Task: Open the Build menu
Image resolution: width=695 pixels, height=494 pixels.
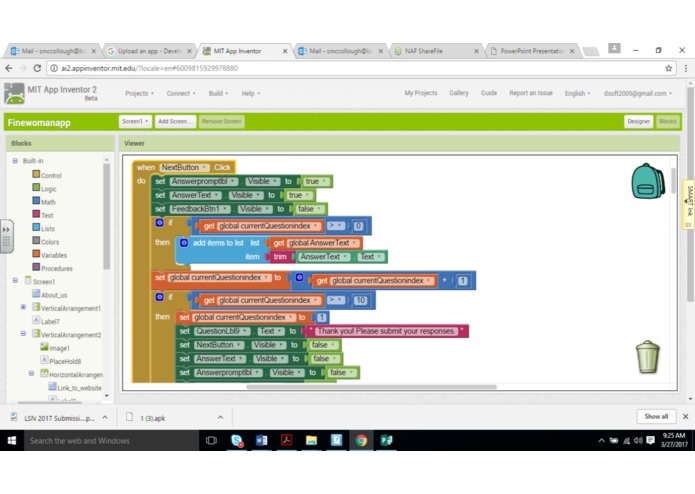Action: (218, 93)
